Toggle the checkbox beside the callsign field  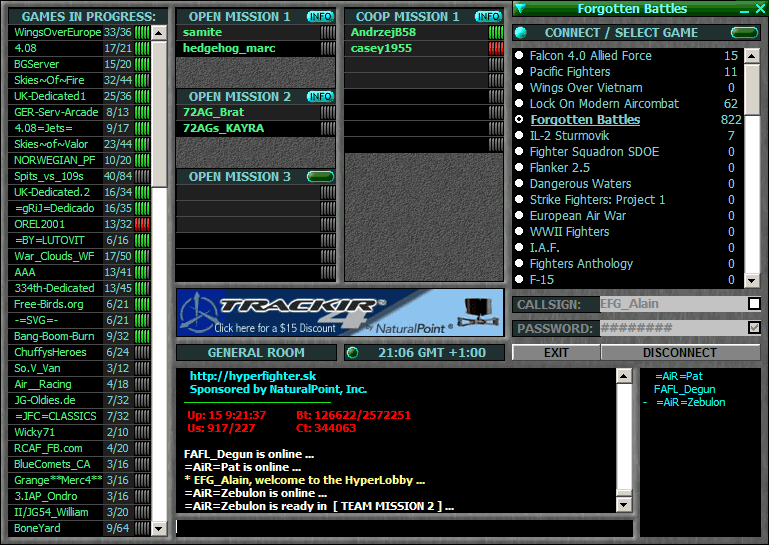pyautogui.click(x=754, y=304)
